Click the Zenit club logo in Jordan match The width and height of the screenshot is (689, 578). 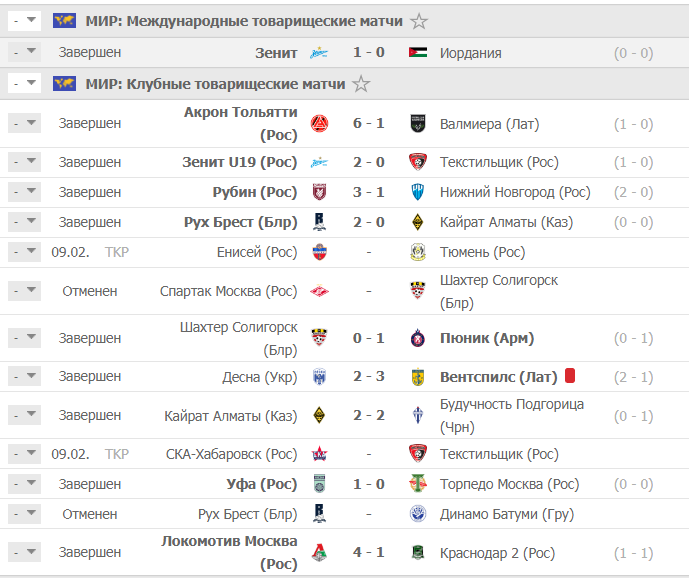coord(319,53)
